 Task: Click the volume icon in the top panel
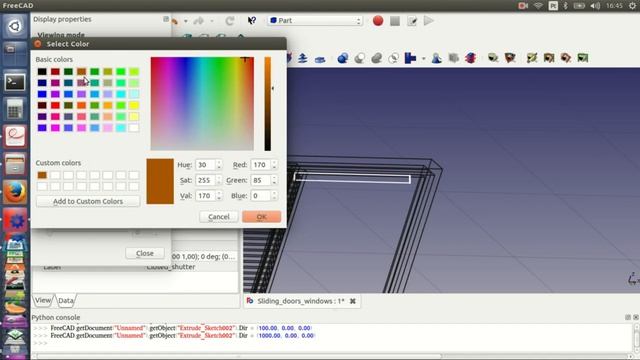click(595, 6)
